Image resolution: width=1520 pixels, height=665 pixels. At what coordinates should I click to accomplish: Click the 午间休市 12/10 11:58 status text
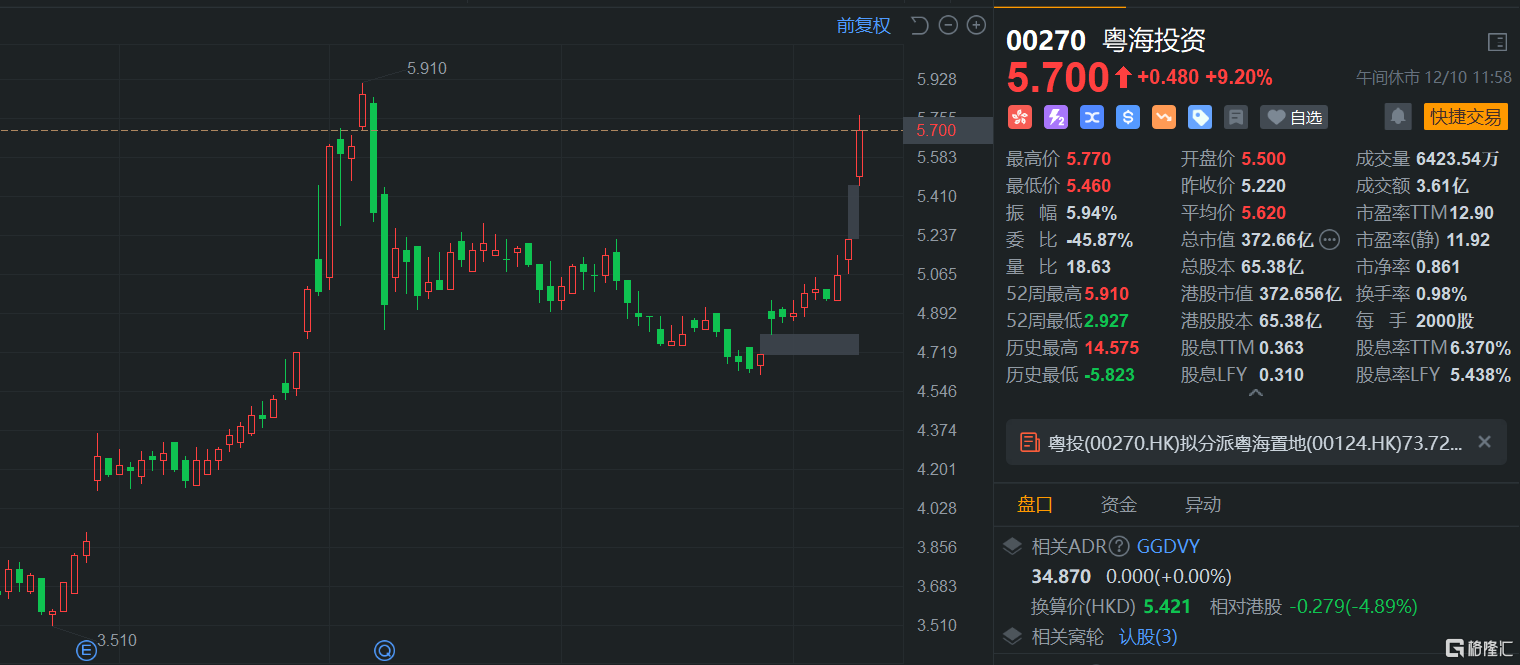1433,77
